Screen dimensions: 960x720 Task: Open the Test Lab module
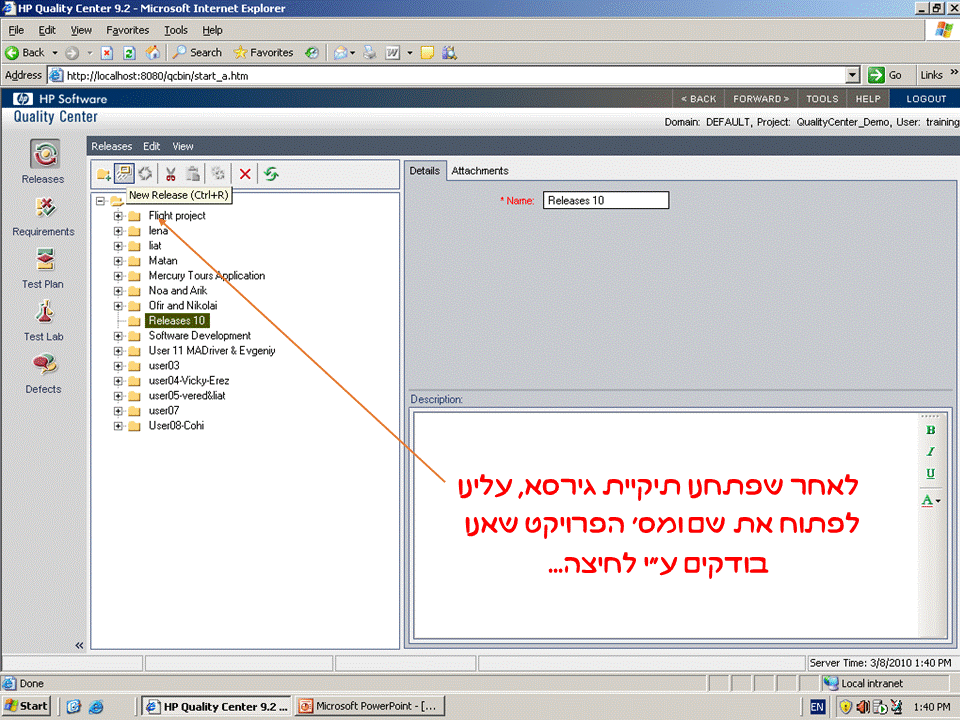coord(44,320)
